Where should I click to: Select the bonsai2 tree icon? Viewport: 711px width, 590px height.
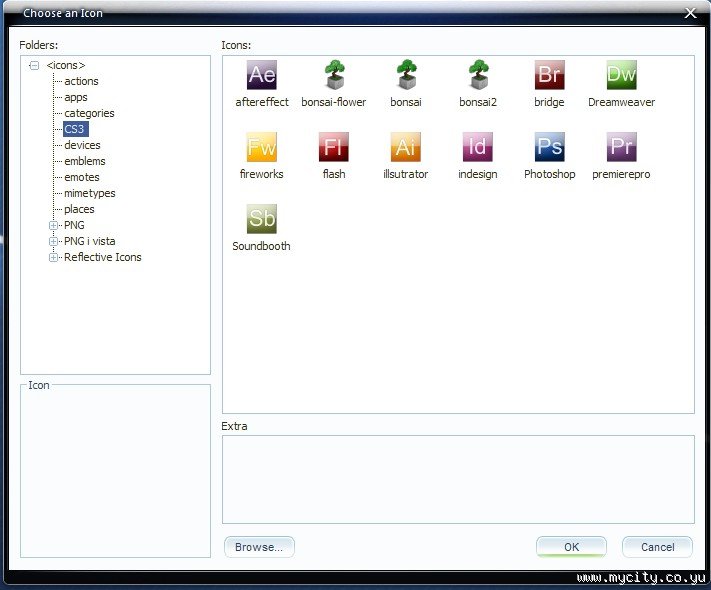[x=478, y=74]
